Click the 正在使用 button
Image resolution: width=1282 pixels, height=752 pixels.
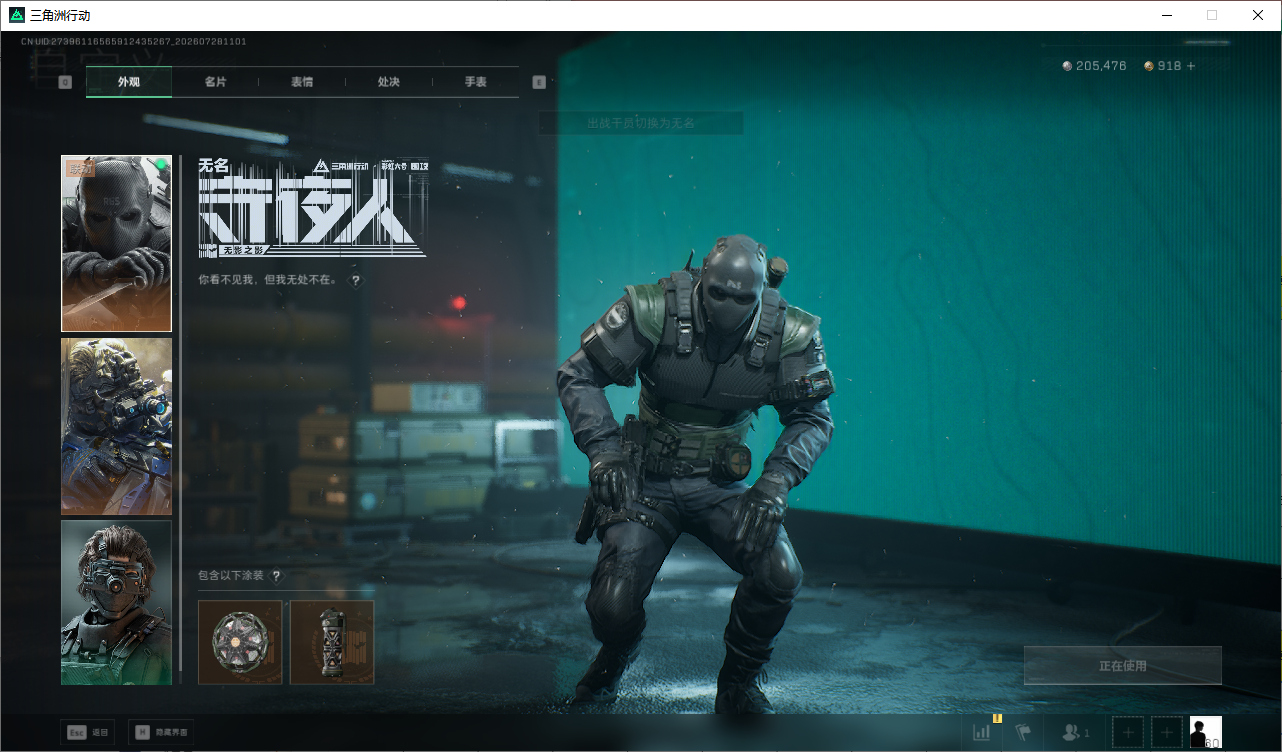(1123, 666)
